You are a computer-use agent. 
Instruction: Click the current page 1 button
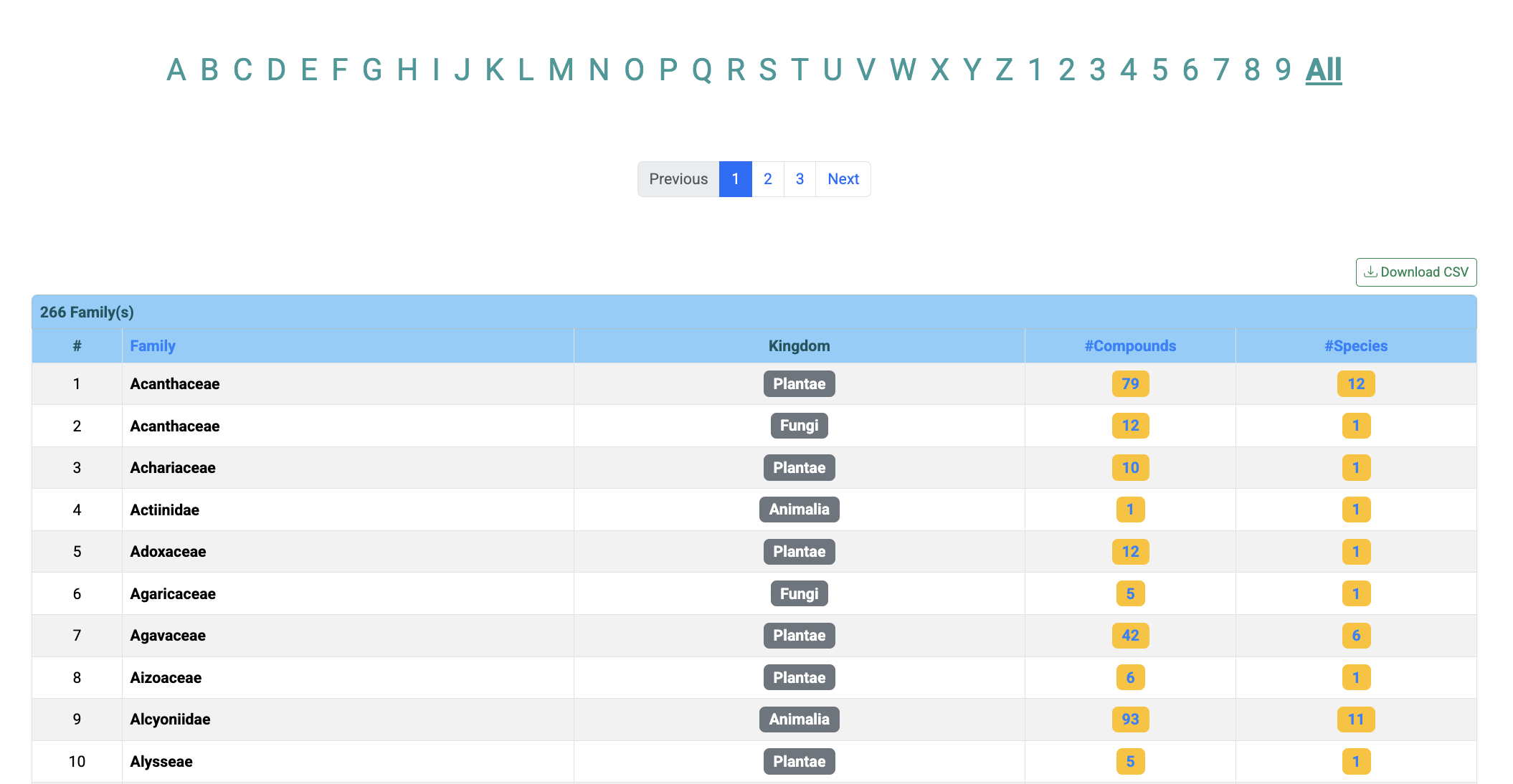pyautogui.click(x=735, y=179)
